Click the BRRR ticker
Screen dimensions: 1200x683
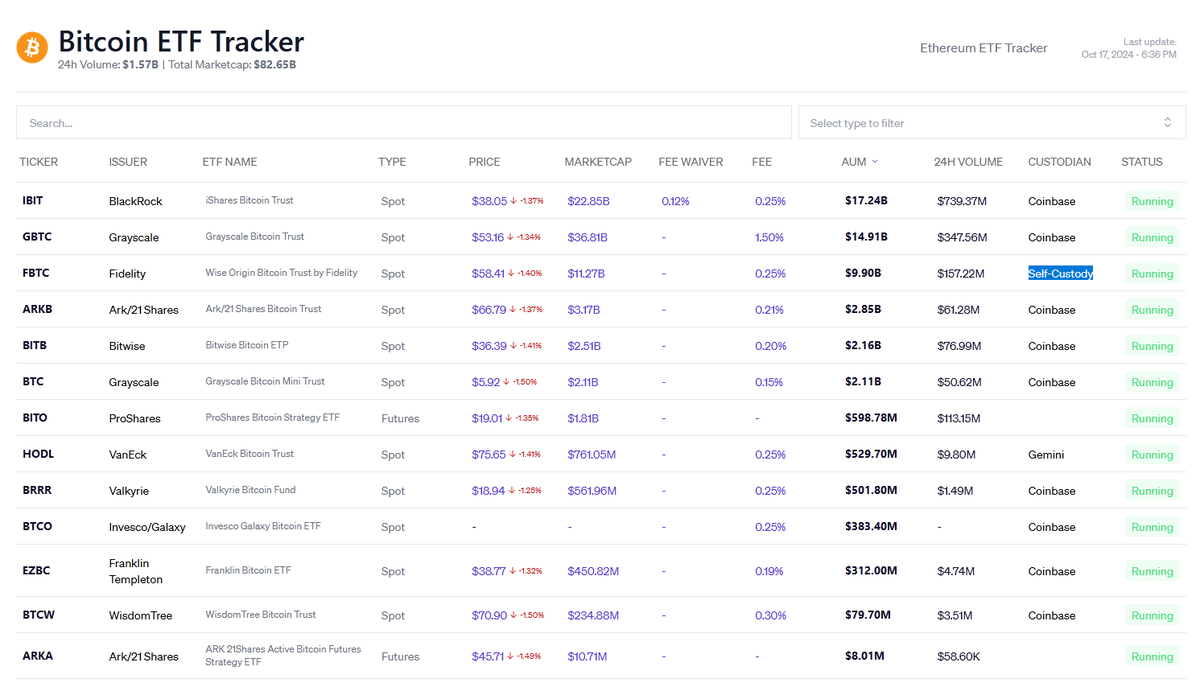click(37, 491)
